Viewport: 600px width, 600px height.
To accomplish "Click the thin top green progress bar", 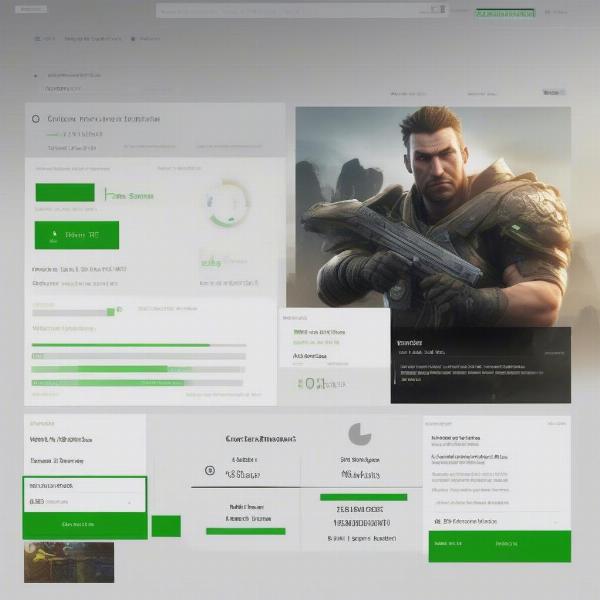I will click(x=139, y=345).
